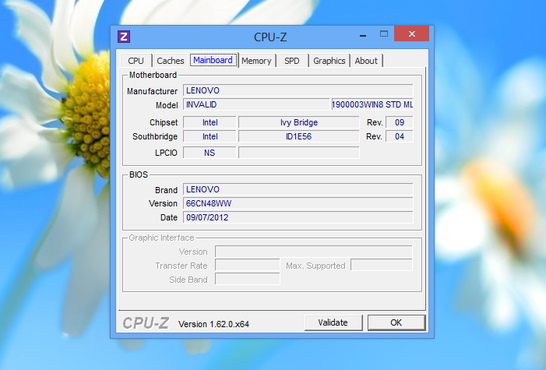Screen dimensions: 546x370
Task: Click the Southbridge label
Action: pyautogui.click(x=155, y=136)
